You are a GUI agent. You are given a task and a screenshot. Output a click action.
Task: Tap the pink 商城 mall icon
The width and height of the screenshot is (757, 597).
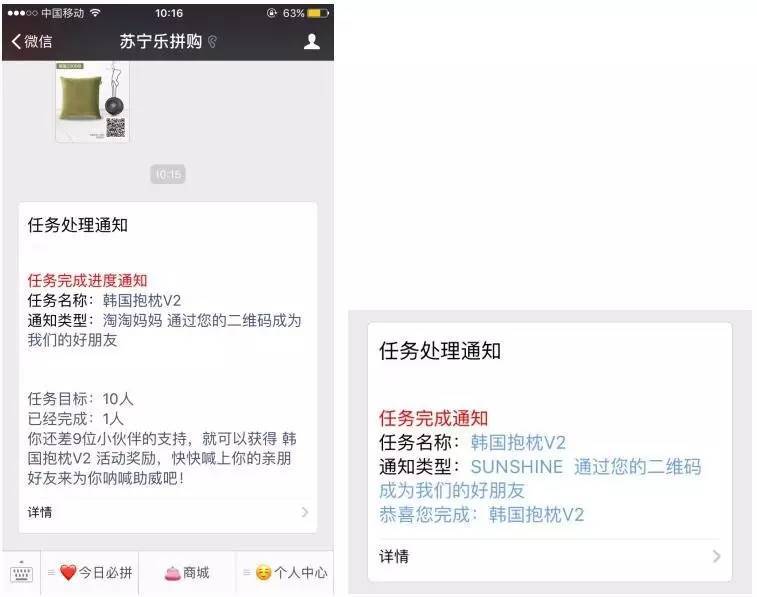172,573
